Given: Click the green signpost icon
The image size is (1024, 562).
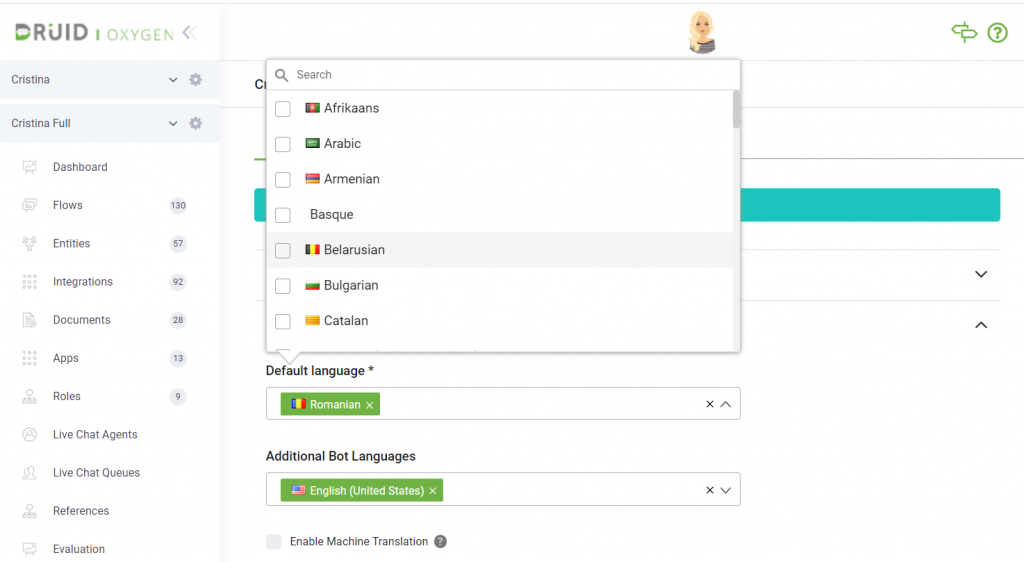Looking at the screenshot, I should click(964, 32).
